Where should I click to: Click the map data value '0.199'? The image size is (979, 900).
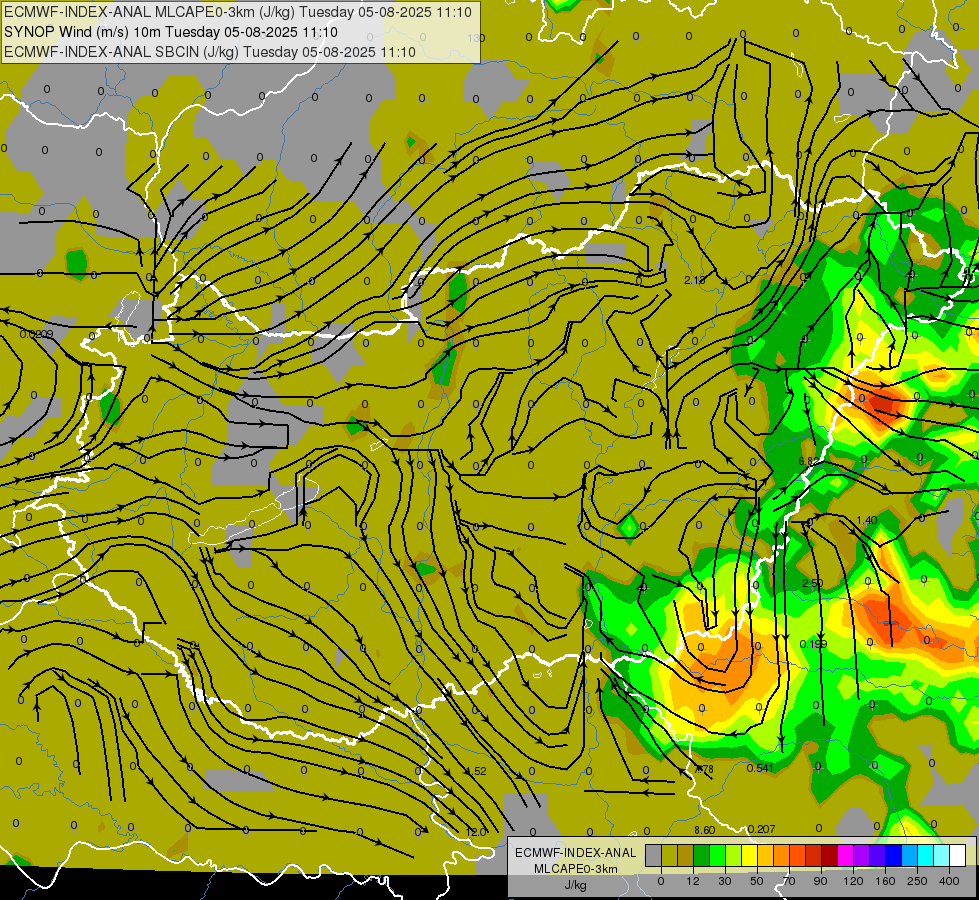point(813,644)
